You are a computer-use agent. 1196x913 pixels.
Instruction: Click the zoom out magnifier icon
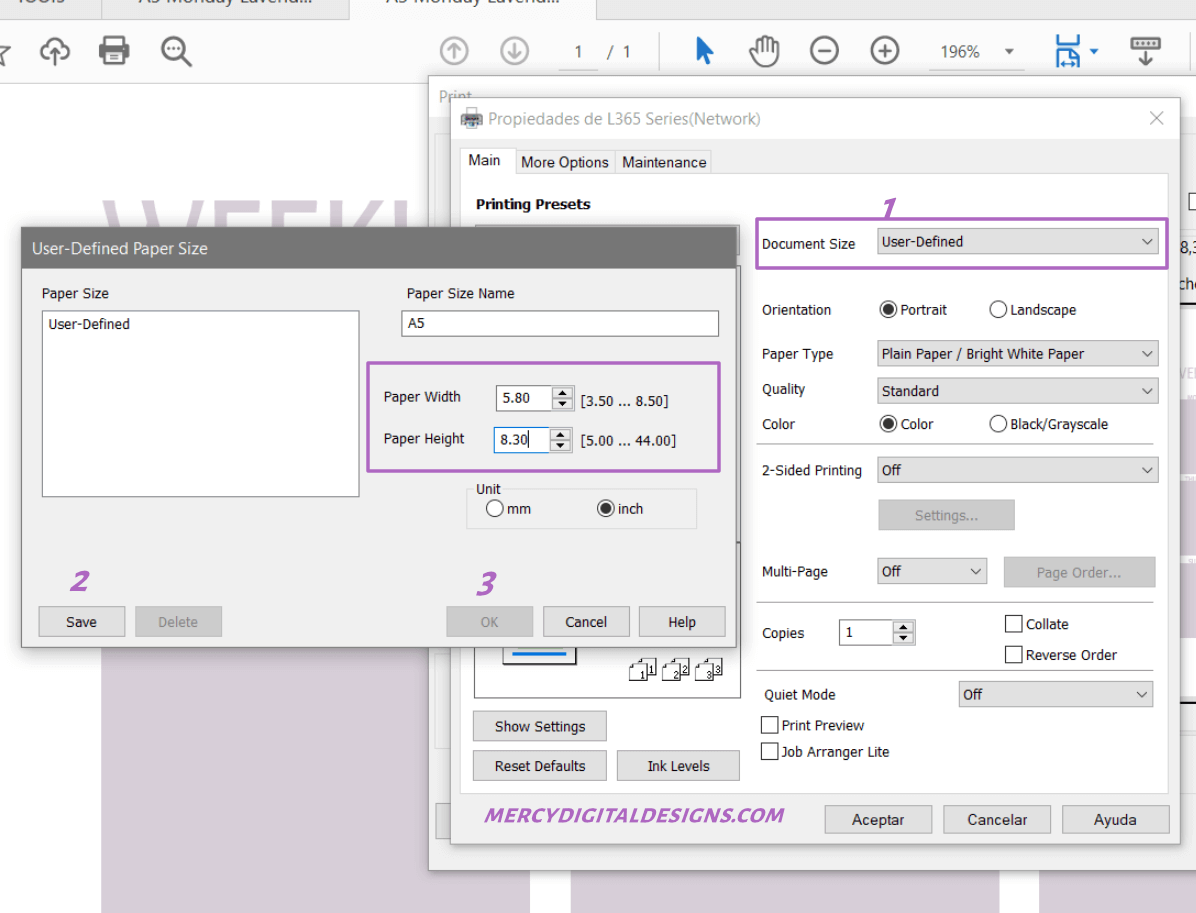pos(175,50)
